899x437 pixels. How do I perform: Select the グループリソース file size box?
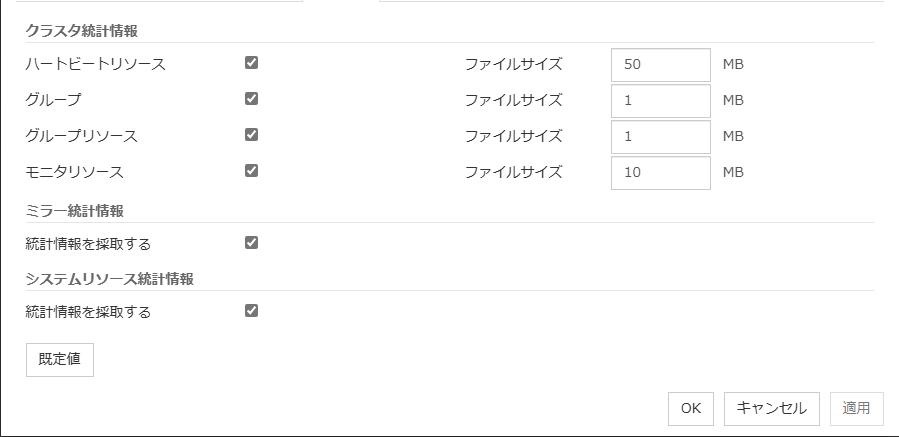coord(660,137)
